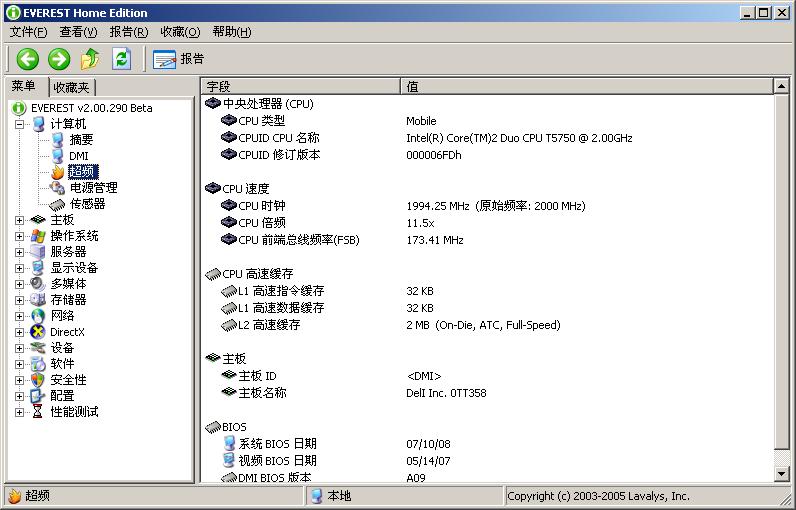Click the 摘要 summary icon

click(x=57, y=140)
